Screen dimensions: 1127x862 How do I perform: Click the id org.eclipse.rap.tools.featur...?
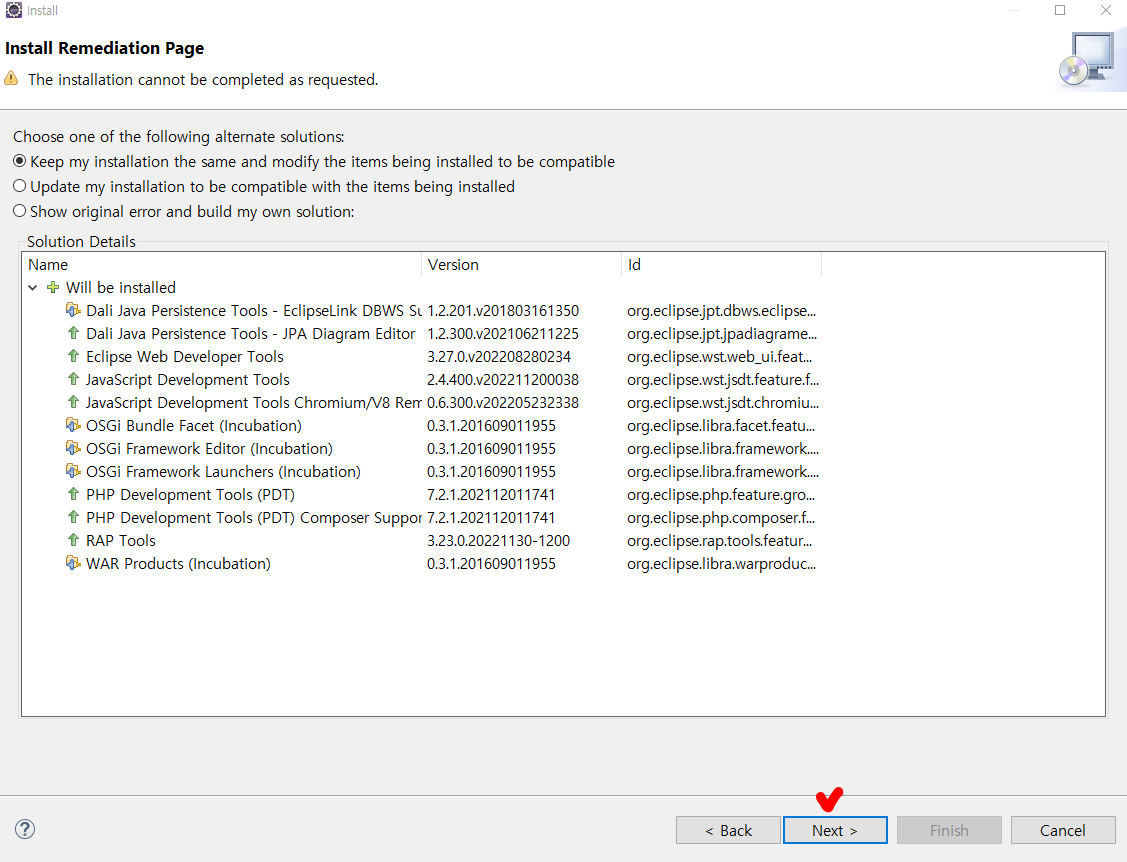coord(719,541)
